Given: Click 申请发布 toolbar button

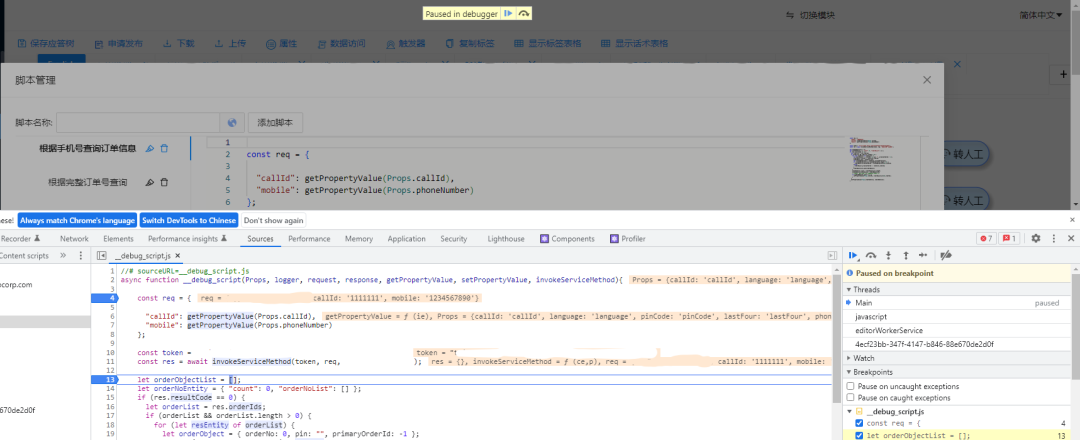Looking at the screenshot, I should 118,43.
